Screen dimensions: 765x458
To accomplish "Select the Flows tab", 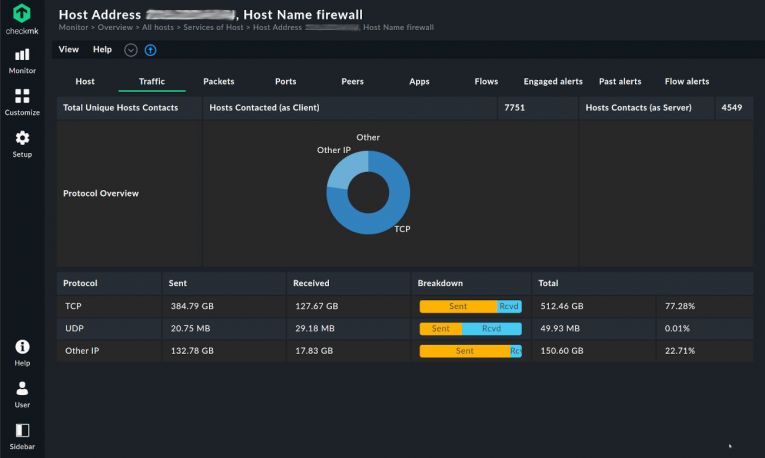I will [x=486, y=81].
